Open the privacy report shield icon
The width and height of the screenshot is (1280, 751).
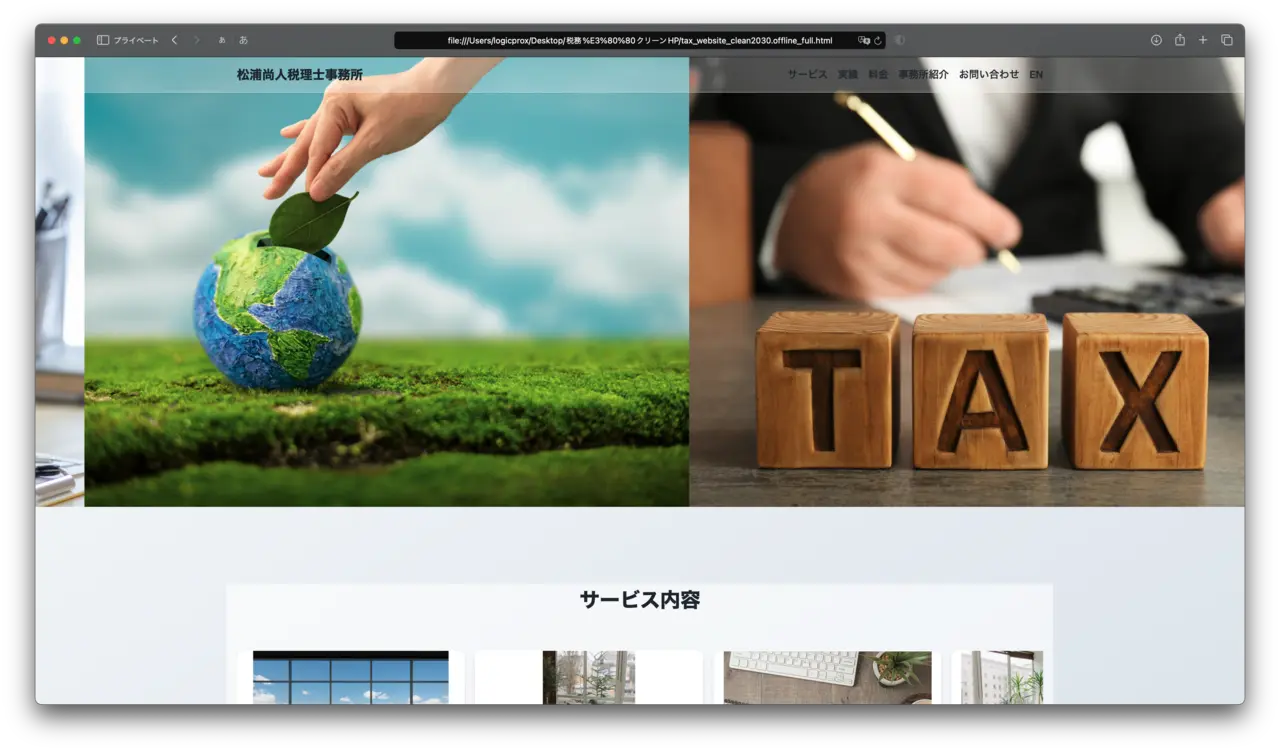(900, 40)
